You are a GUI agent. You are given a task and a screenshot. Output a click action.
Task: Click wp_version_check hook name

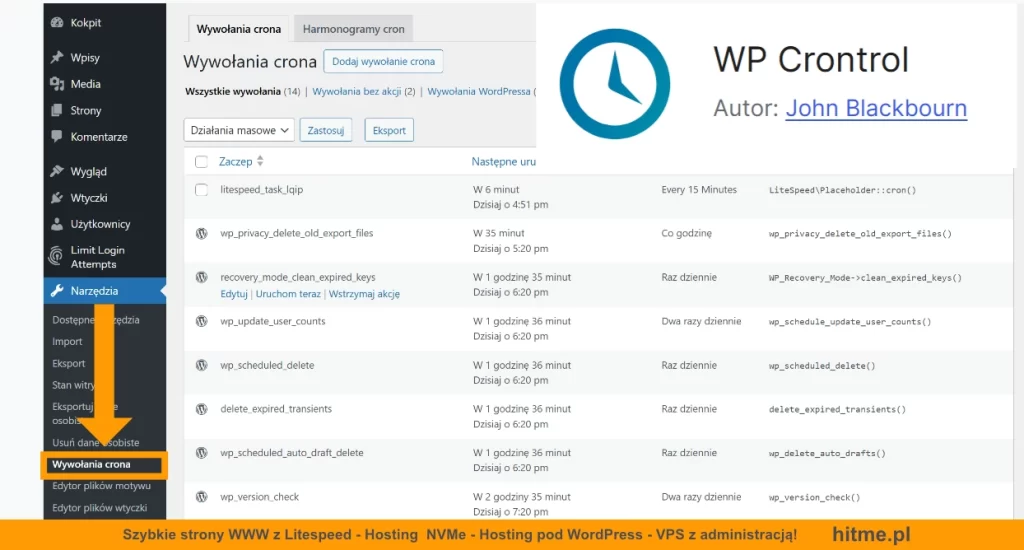point(259,496)
